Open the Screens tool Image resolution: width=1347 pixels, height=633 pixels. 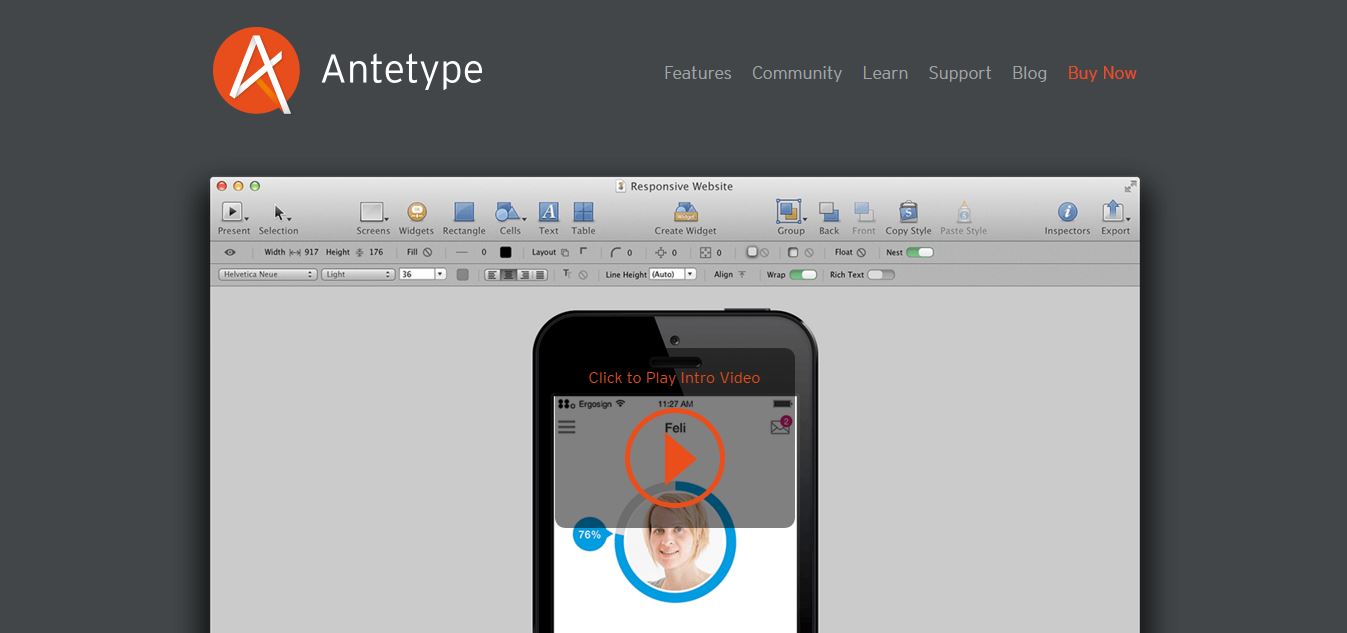point(373,212)
